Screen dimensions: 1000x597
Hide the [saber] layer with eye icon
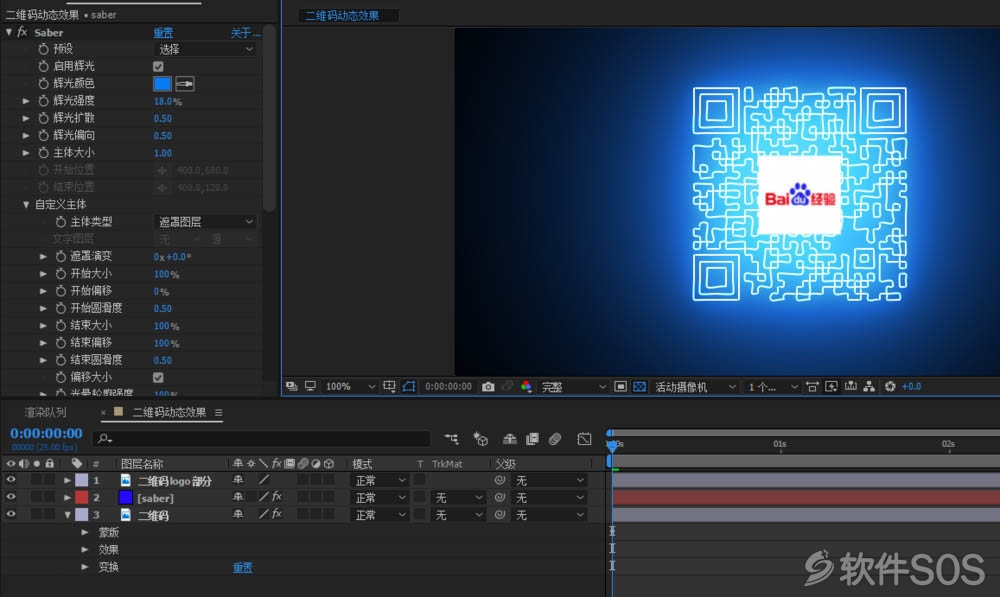click(x=11, y=497)
